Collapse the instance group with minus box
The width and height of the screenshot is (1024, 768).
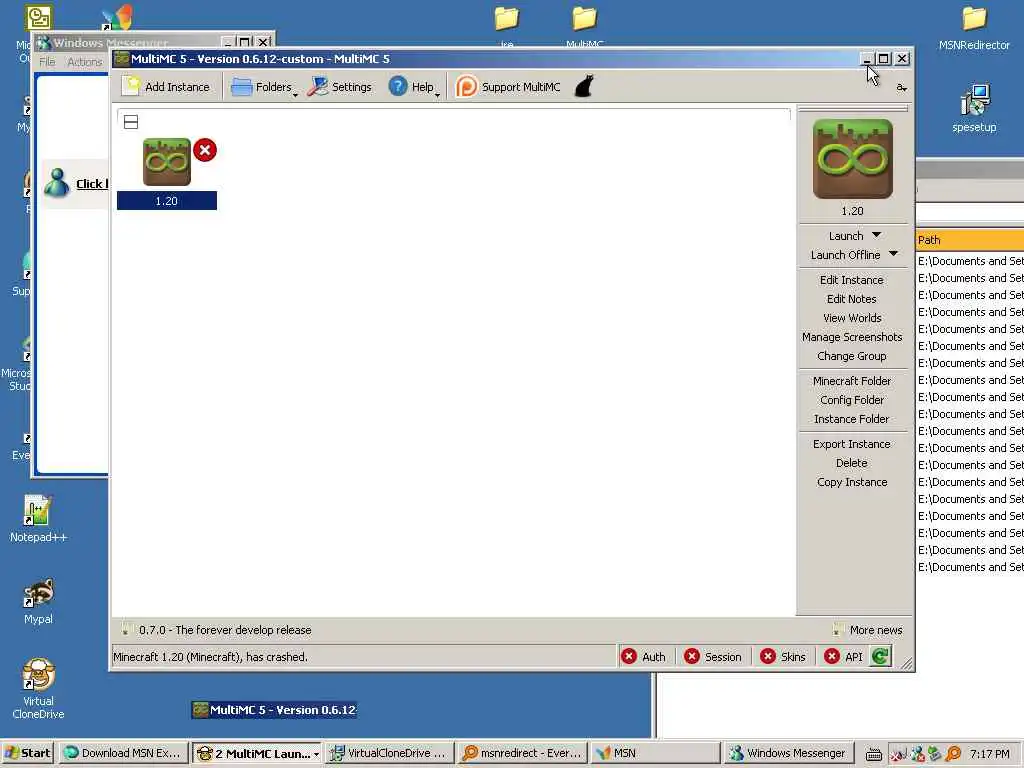(131, 122)
